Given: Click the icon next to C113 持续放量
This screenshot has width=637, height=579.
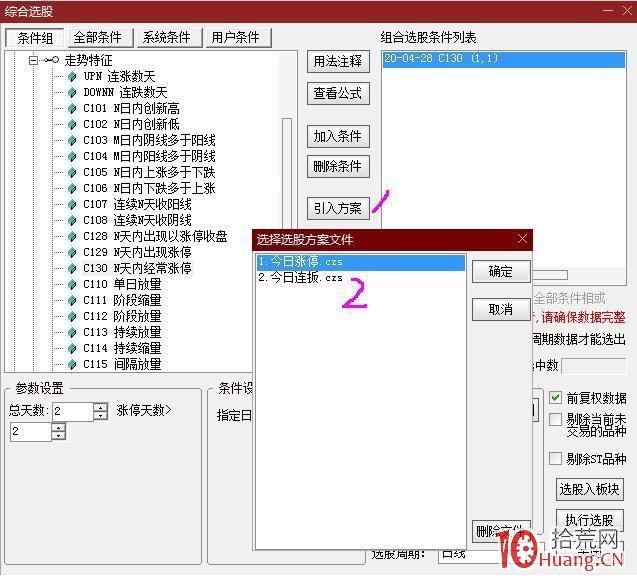Looking at the screenshot, I should click(x=72, y=332).
